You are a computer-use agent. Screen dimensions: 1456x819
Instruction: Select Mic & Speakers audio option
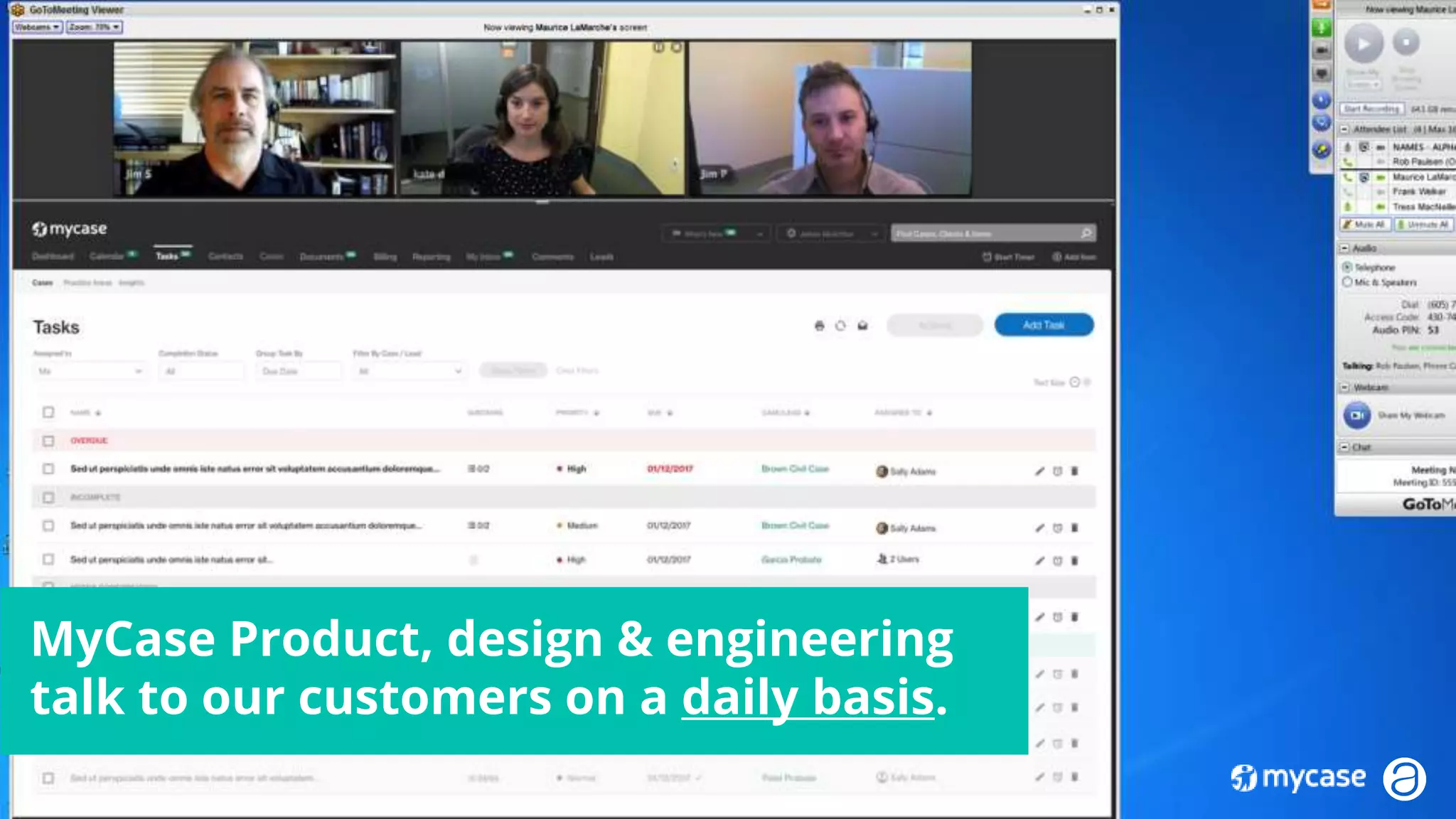tap(1347, 282)
